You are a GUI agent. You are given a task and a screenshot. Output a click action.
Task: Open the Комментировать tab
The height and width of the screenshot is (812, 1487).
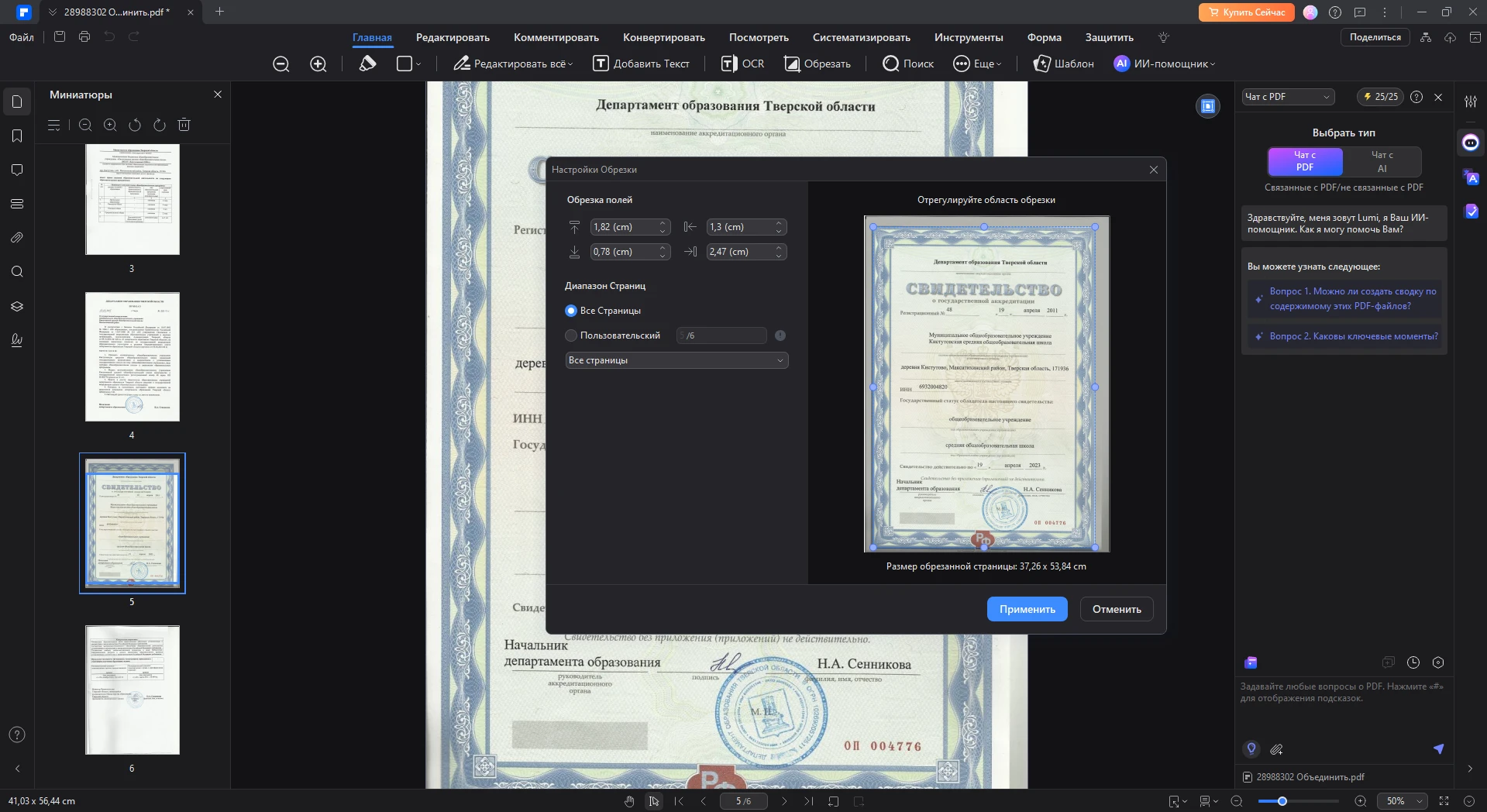point(556,37)
